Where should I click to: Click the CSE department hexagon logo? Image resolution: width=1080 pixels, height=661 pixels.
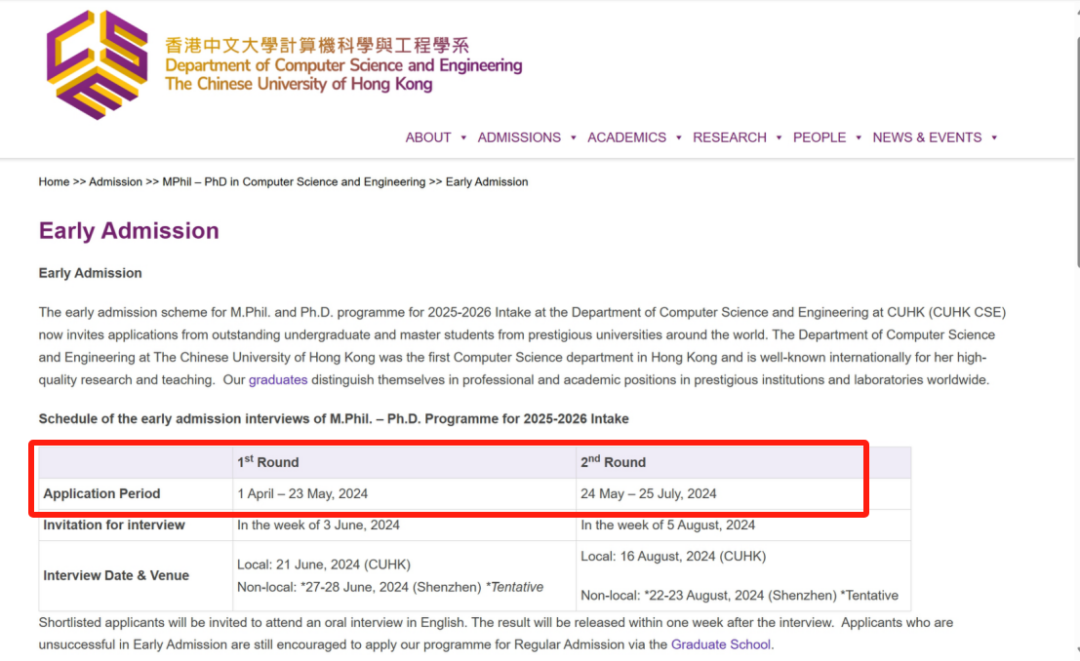tap(97, 65)
